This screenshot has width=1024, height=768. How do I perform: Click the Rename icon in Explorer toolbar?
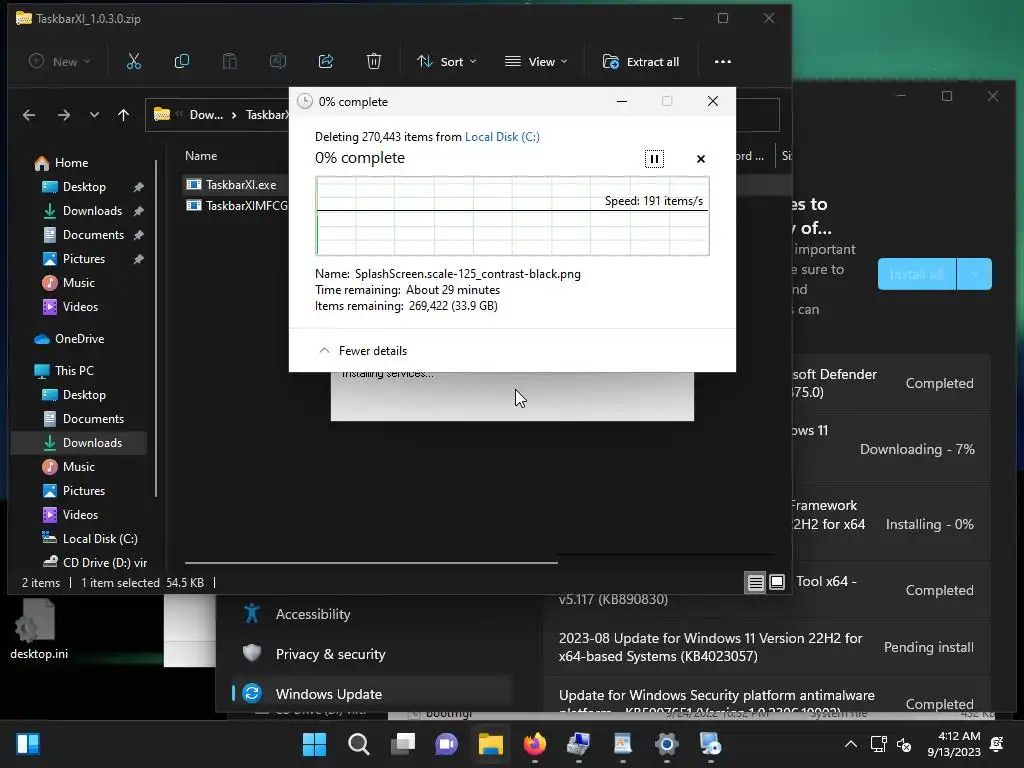(278, 61)
